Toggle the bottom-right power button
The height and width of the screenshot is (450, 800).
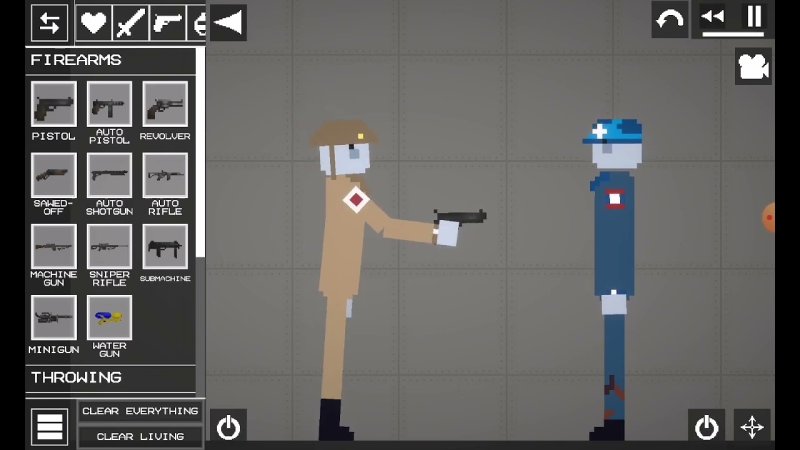(707, 427)
